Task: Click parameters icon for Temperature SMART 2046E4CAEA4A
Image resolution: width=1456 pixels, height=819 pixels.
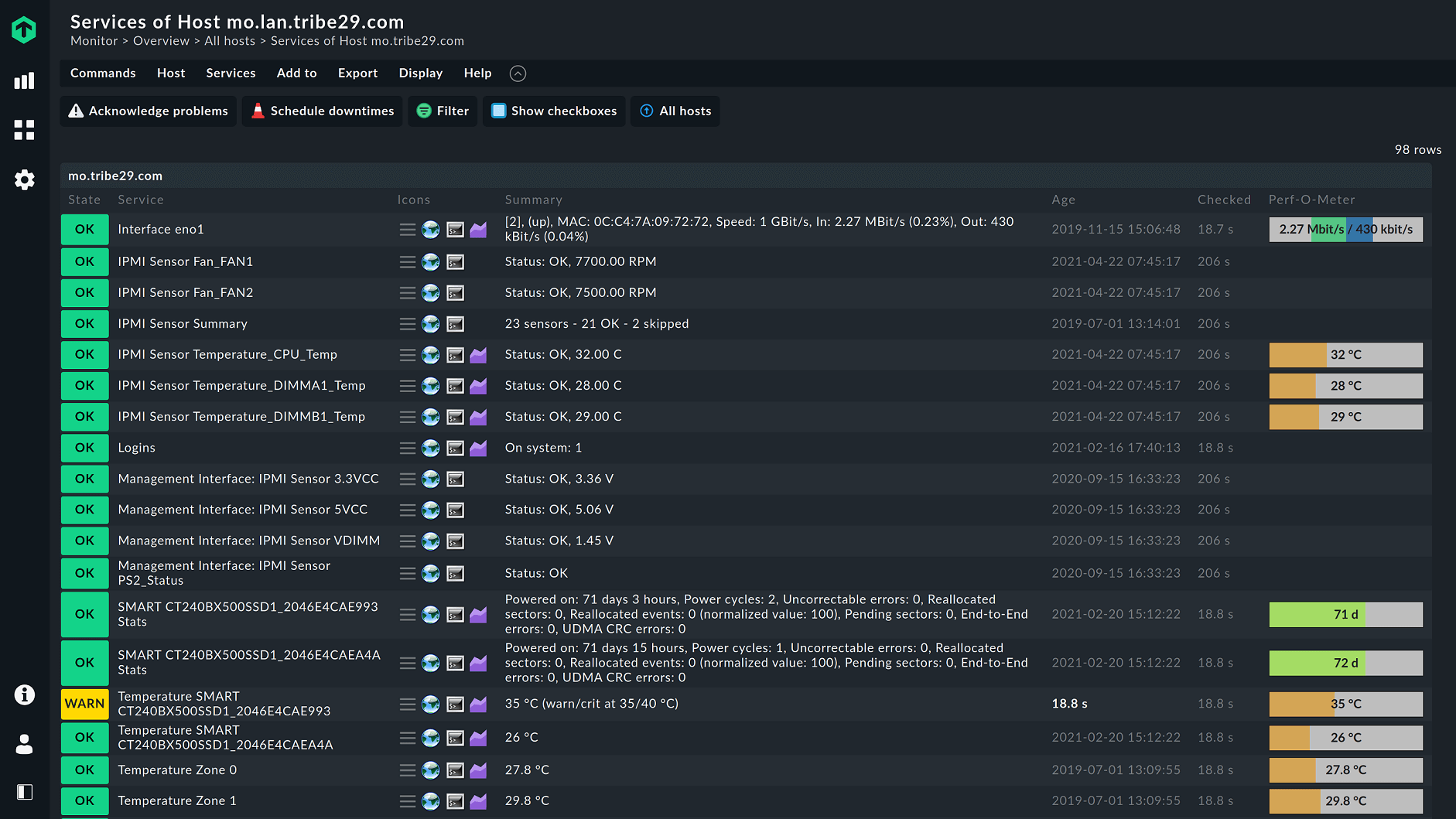Action: (456, 738)
